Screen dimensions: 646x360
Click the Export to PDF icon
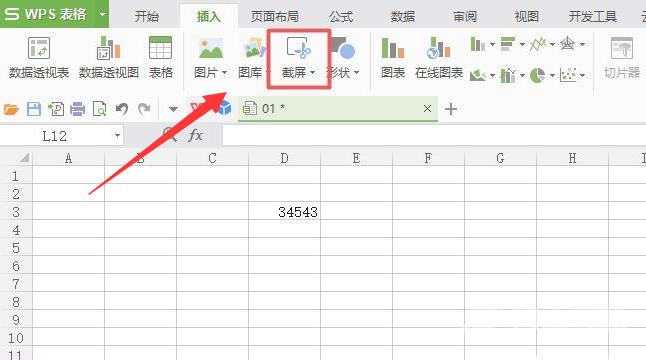click(x=56, y=109)
